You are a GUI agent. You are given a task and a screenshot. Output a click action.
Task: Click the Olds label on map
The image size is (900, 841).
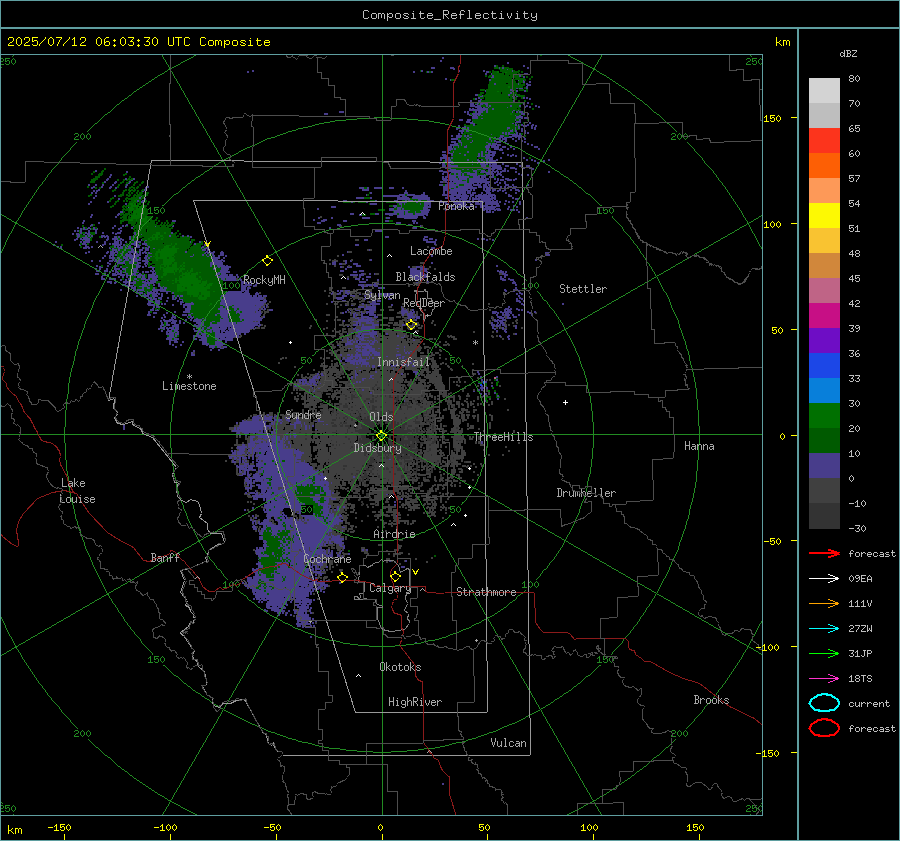tap(381, 417)
